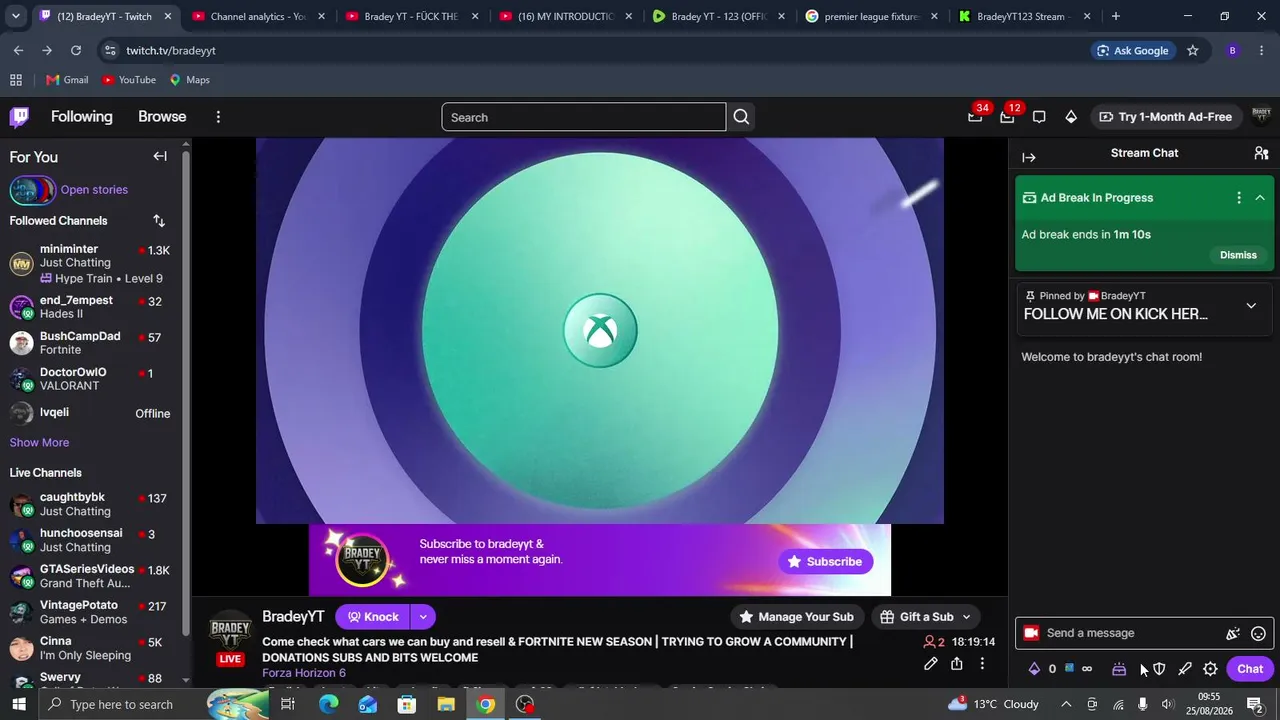The width and height of the screenshot is (1280, 720).
Task: Switch to the MY INTRODUCTION YouTube tab
Action: click(564, 17)
